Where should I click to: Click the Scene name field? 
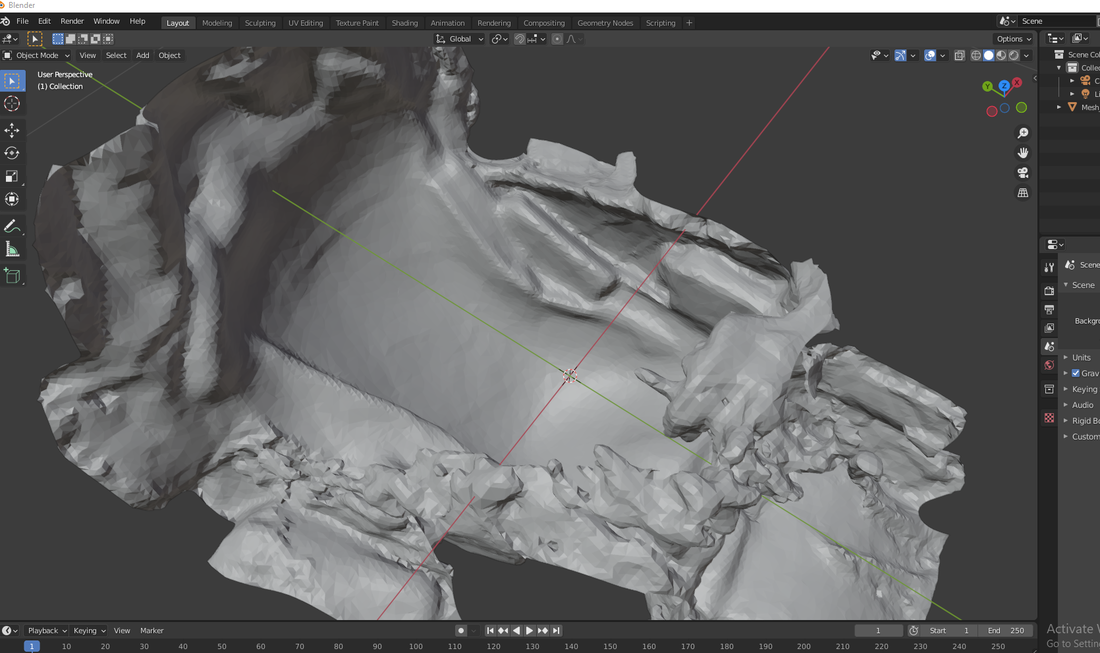pos(1056,21)
